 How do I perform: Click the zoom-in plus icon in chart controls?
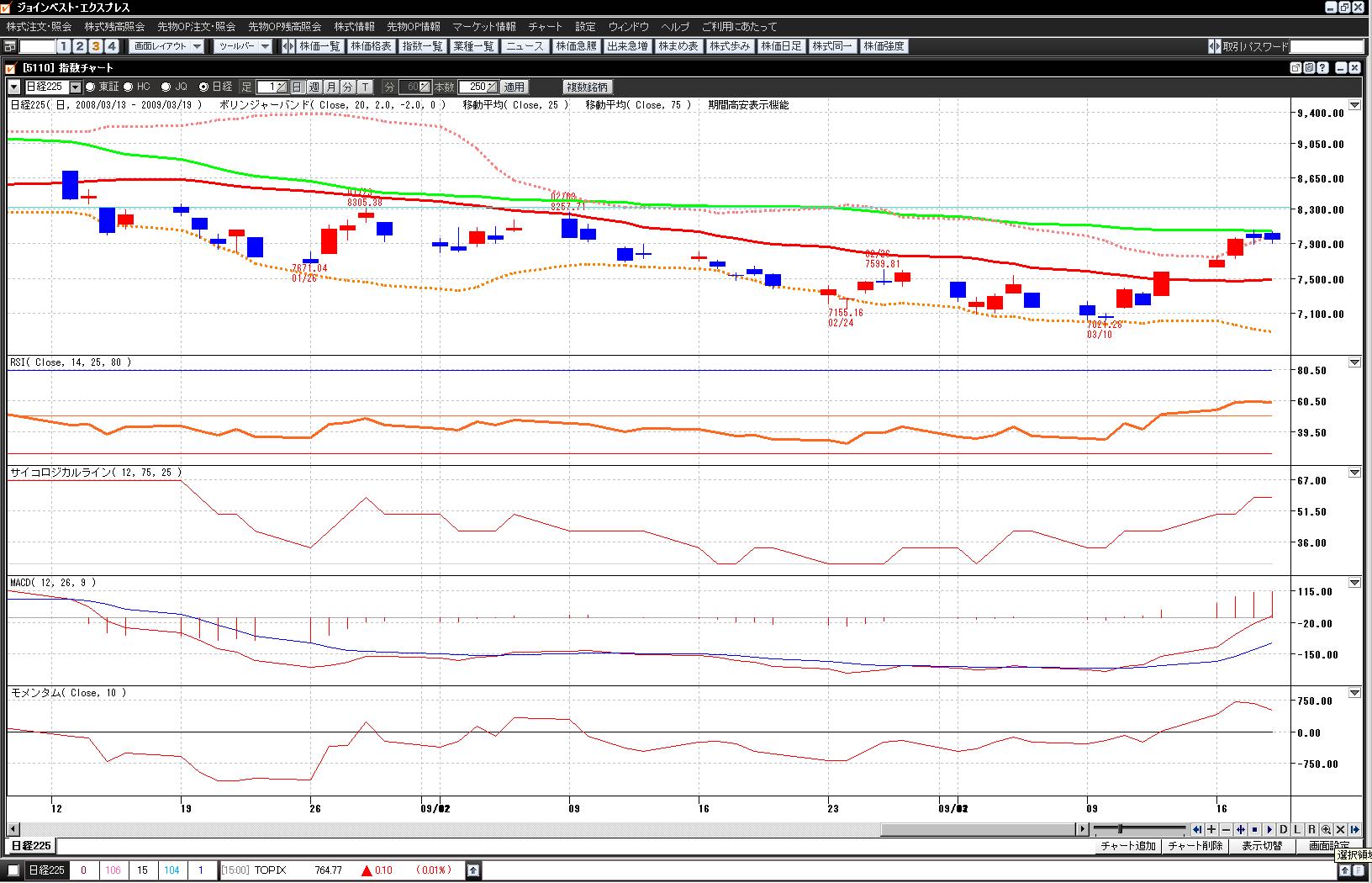pyautogui.click(x=1211, y=829)
